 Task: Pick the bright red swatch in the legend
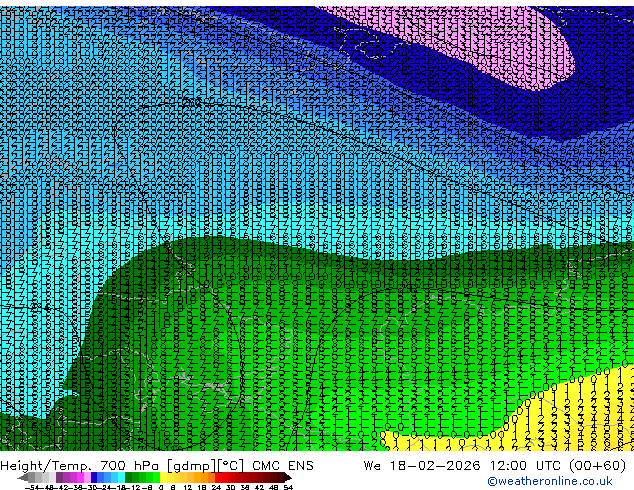point(218,477)
